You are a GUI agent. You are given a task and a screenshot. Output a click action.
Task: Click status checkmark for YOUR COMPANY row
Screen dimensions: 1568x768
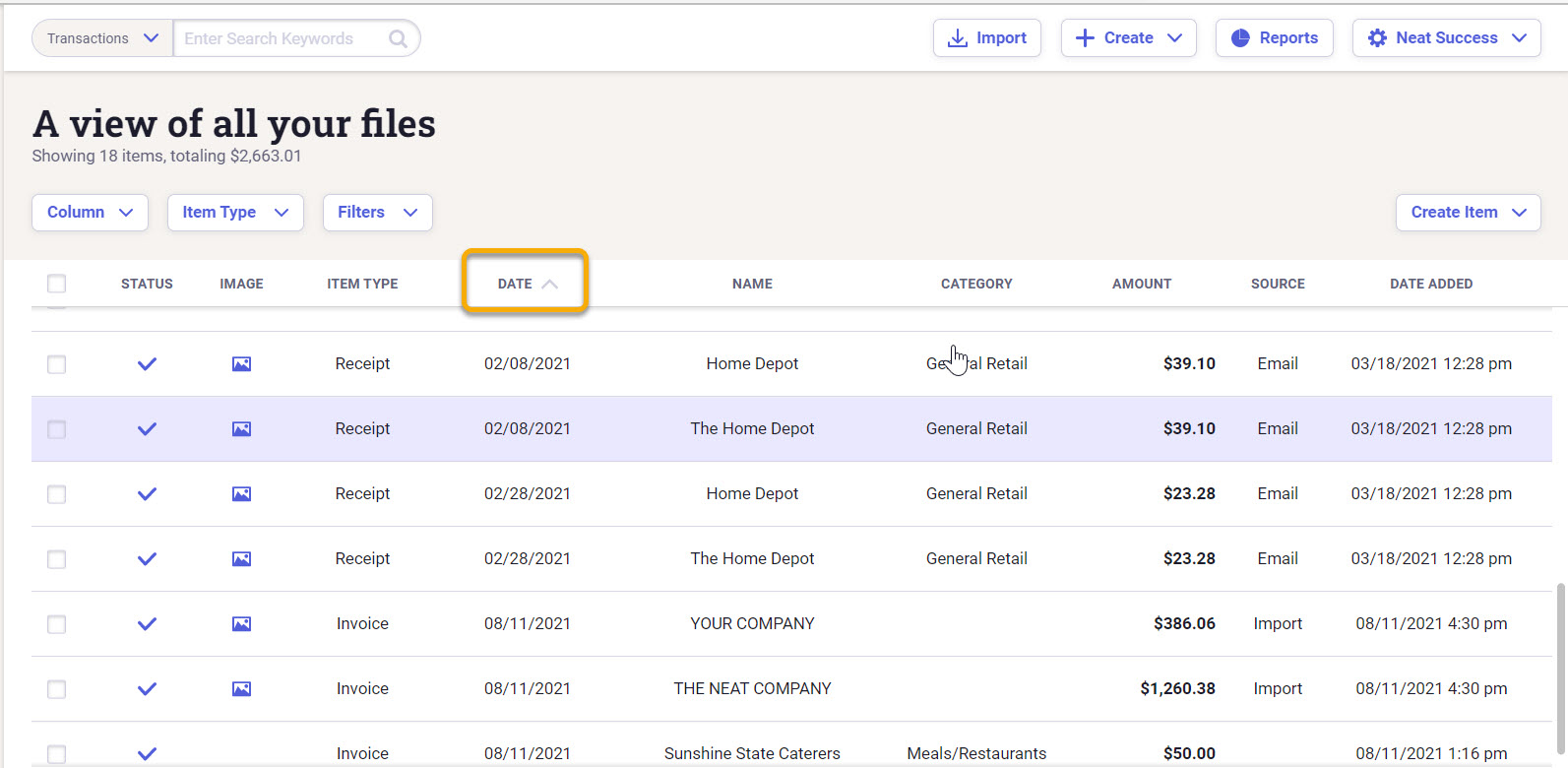pos(147,624)
